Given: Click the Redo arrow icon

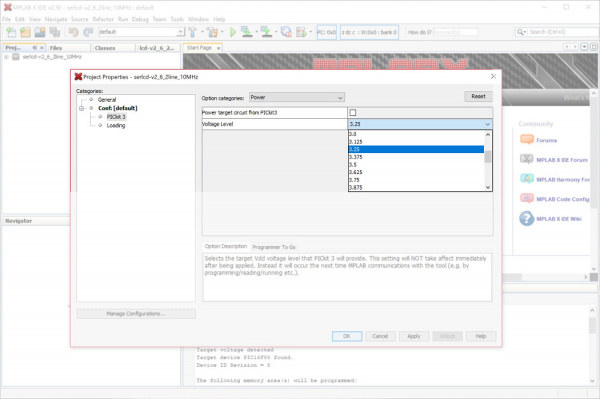Looking at the screenshot, I should (x=88, y=32).
